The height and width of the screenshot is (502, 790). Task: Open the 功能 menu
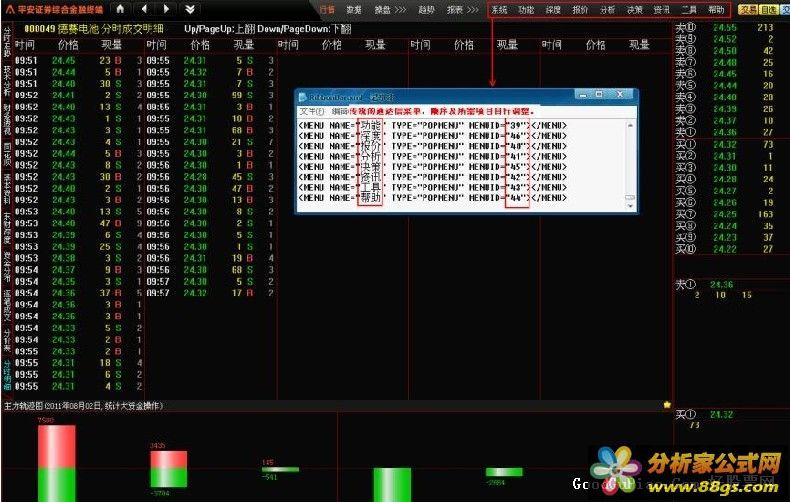tap(526, 10)
